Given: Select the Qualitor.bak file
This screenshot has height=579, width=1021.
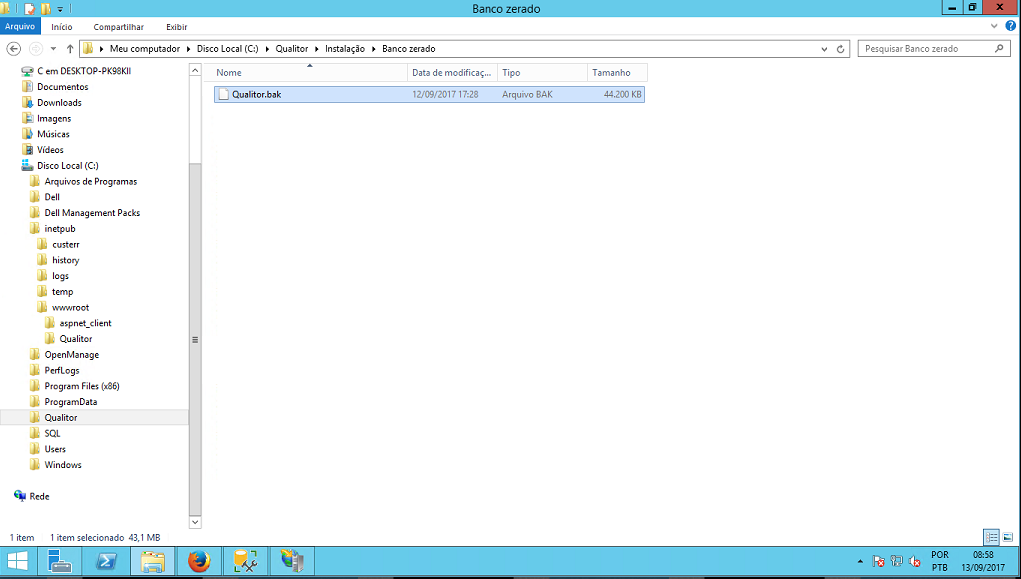Looking at the screenshot, I should coord(429,94).
